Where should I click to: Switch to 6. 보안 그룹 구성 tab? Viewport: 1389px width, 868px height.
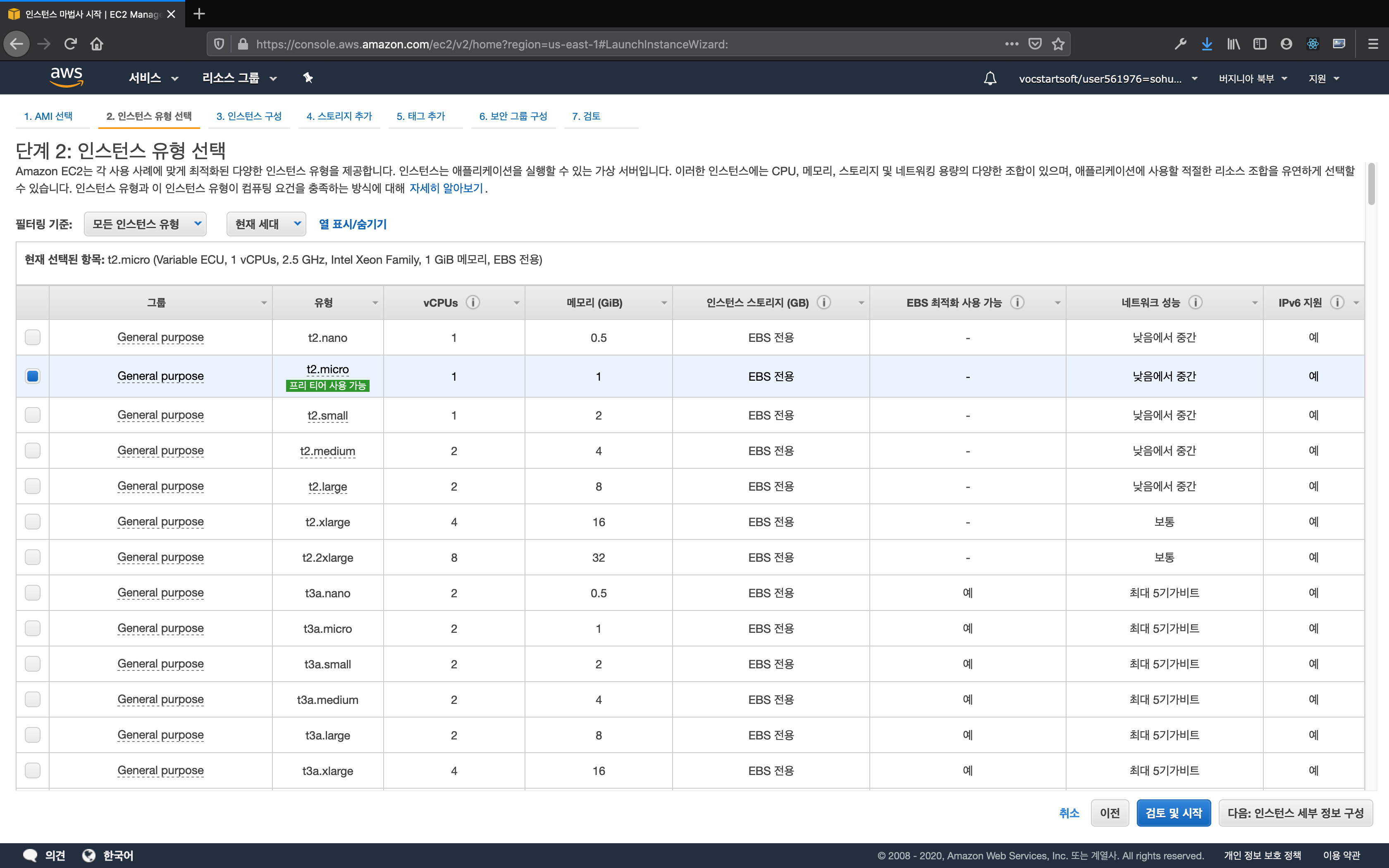tap(513, 116)
